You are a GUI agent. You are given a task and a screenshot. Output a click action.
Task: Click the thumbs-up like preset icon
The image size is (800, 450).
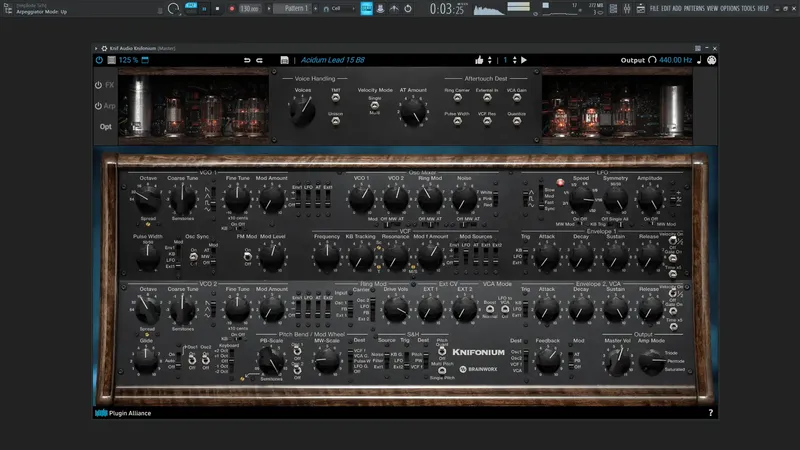[x=479, y=60]
